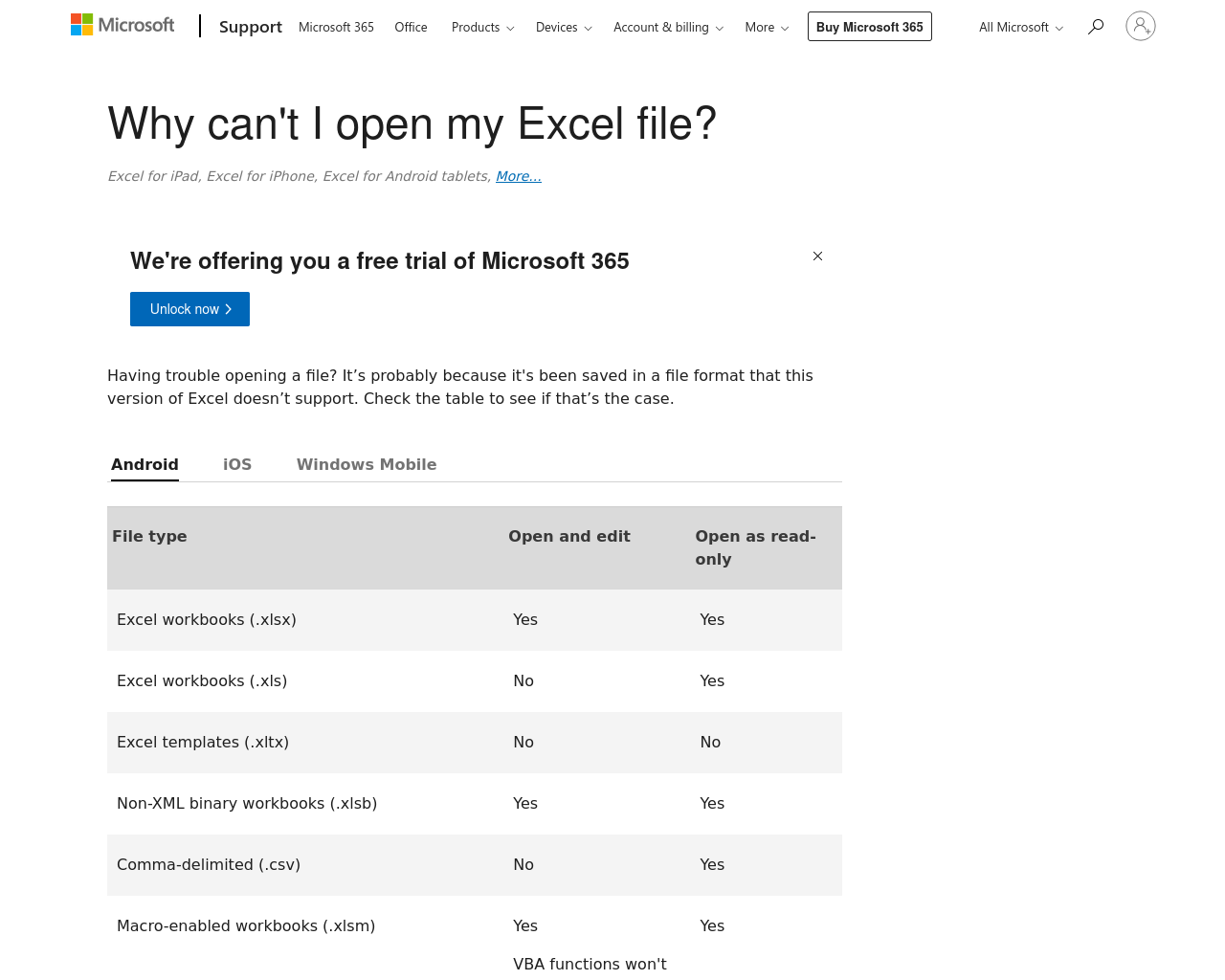Click the More... applies-to link
Image resolution: width=1225 pixels, height=980 pixels.
click(519, 176)
